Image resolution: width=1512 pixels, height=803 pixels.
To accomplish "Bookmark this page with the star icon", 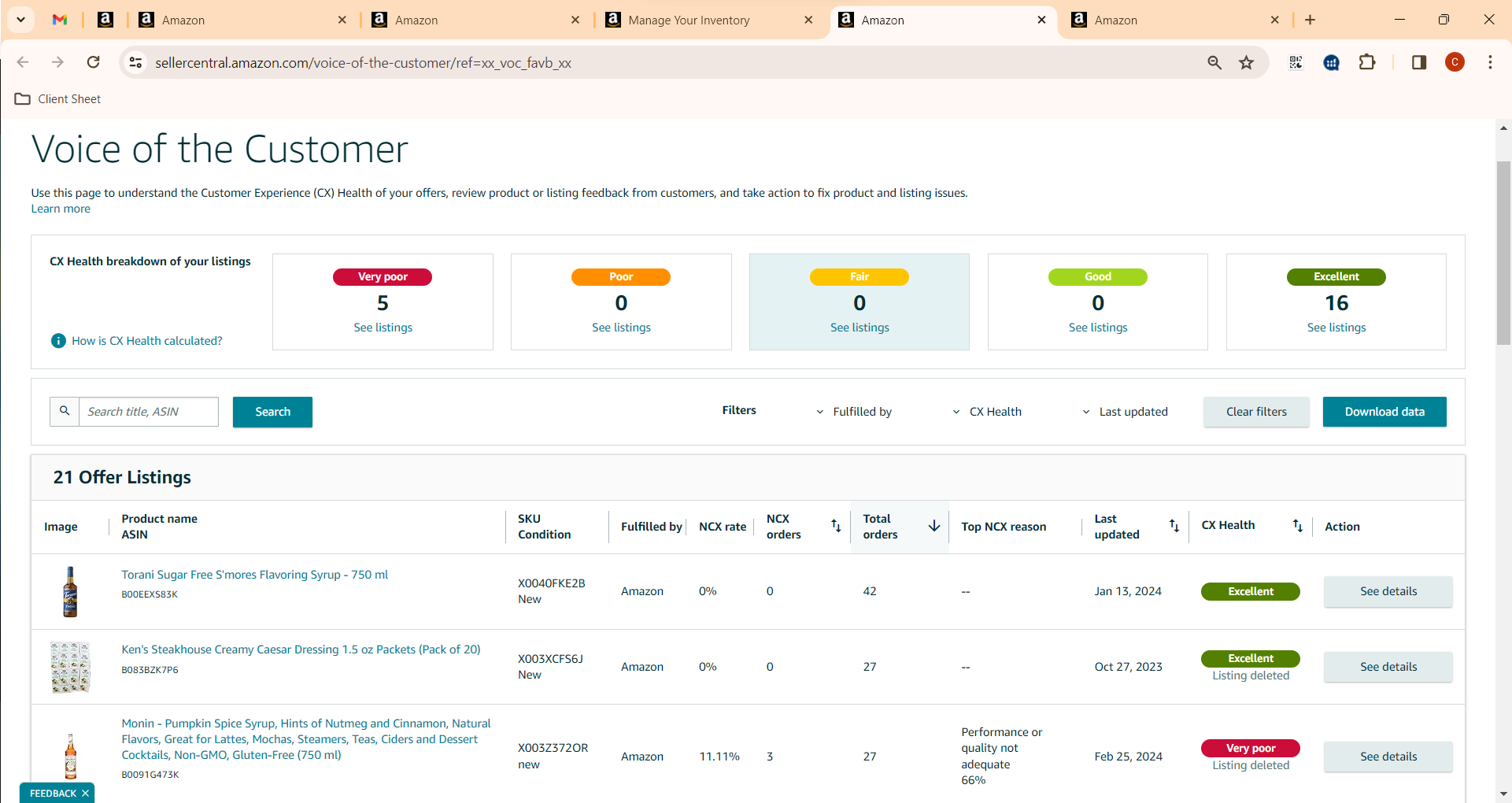I will [1246, 62].
